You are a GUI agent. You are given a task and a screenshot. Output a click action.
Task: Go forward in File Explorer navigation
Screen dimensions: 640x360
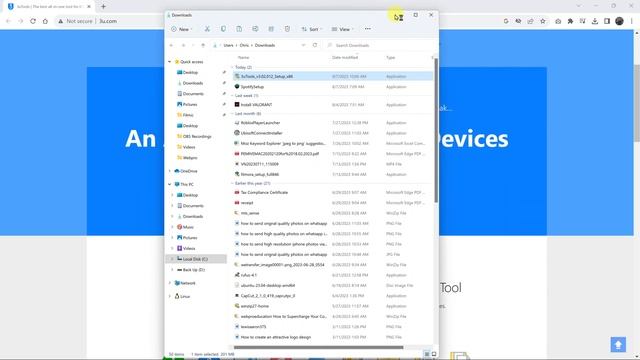tap(183, 45)
